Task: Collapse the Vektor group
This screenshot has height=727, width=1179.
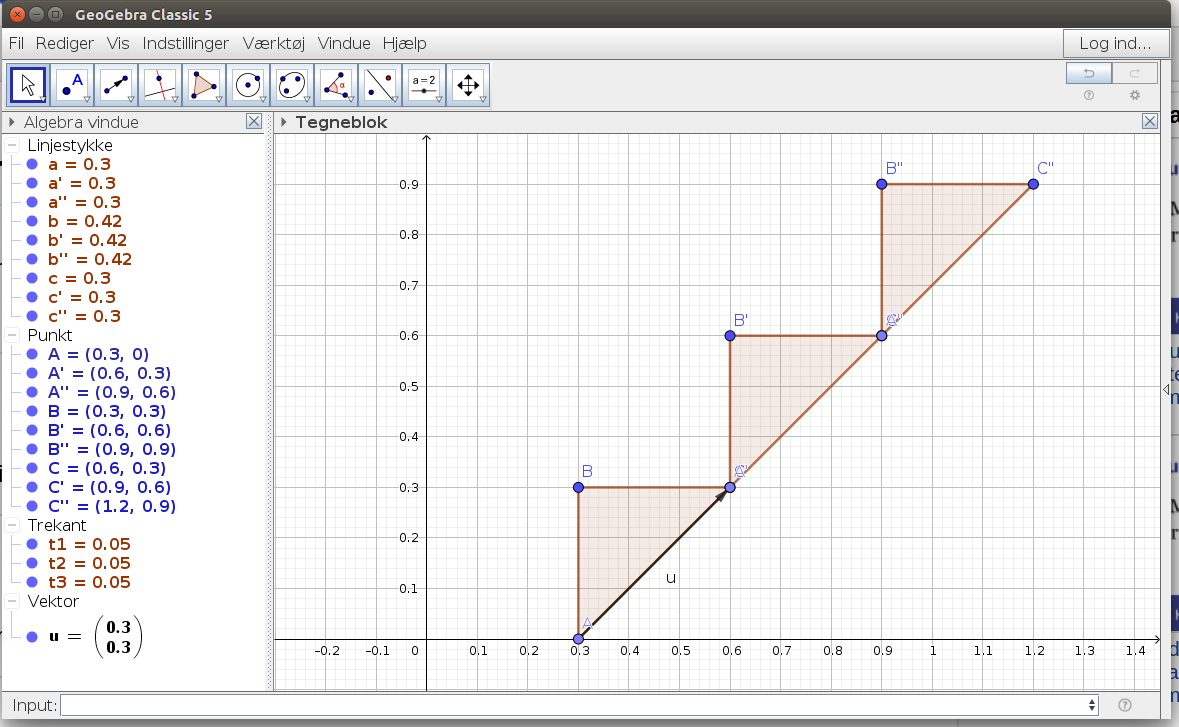Action: [x=12, y=601]
